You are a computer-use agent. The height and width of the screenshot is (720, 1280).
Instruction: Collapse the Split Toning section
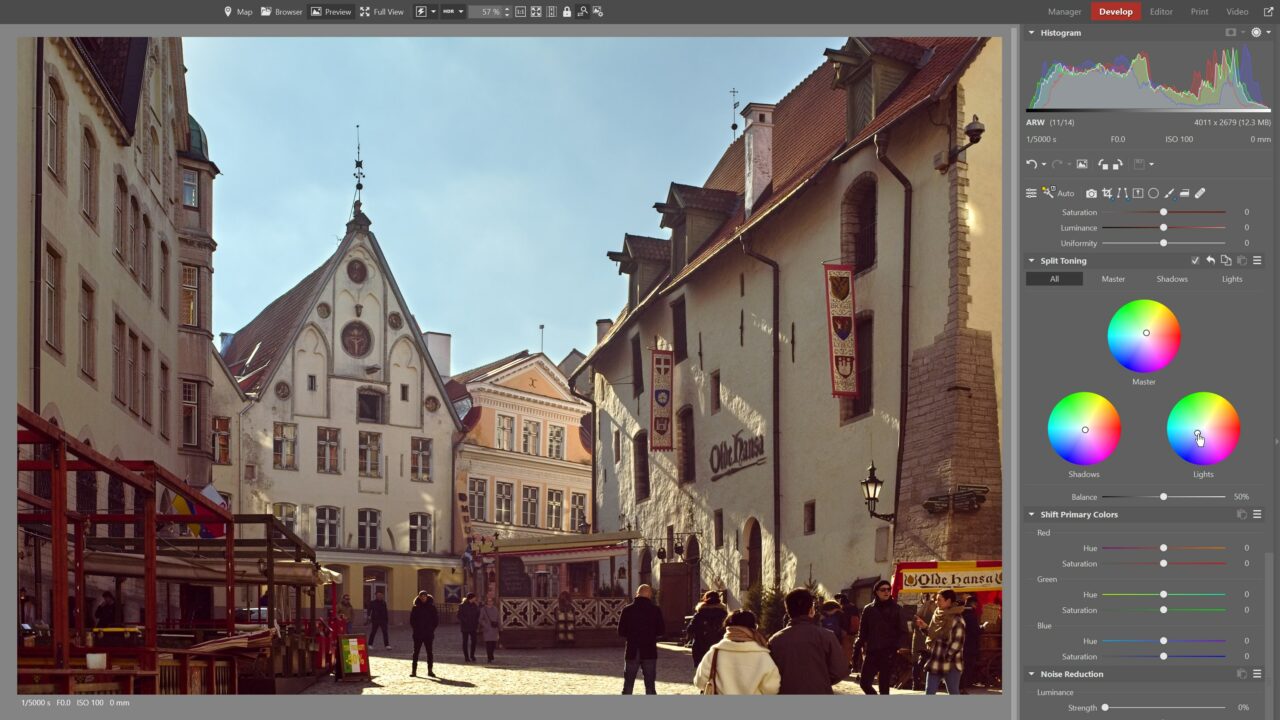tap(1032, 261)
